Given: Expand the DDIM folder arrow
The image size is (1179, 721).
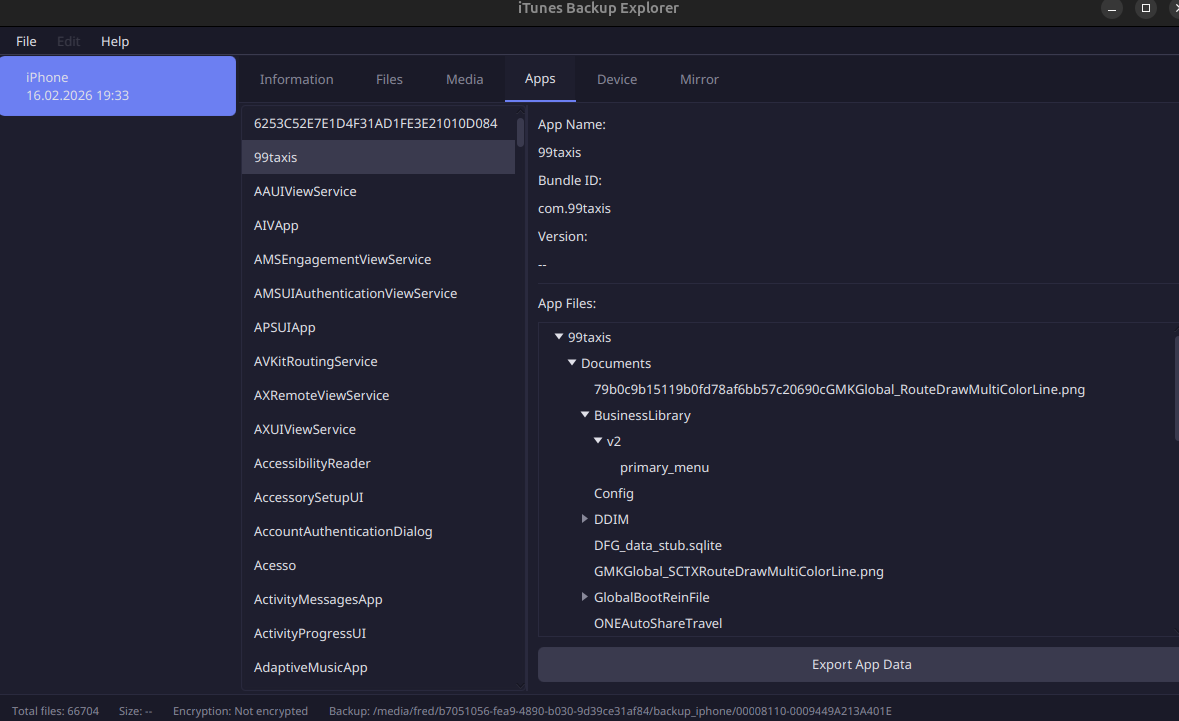Looking at the screenshot, I should tap(584, 519).
